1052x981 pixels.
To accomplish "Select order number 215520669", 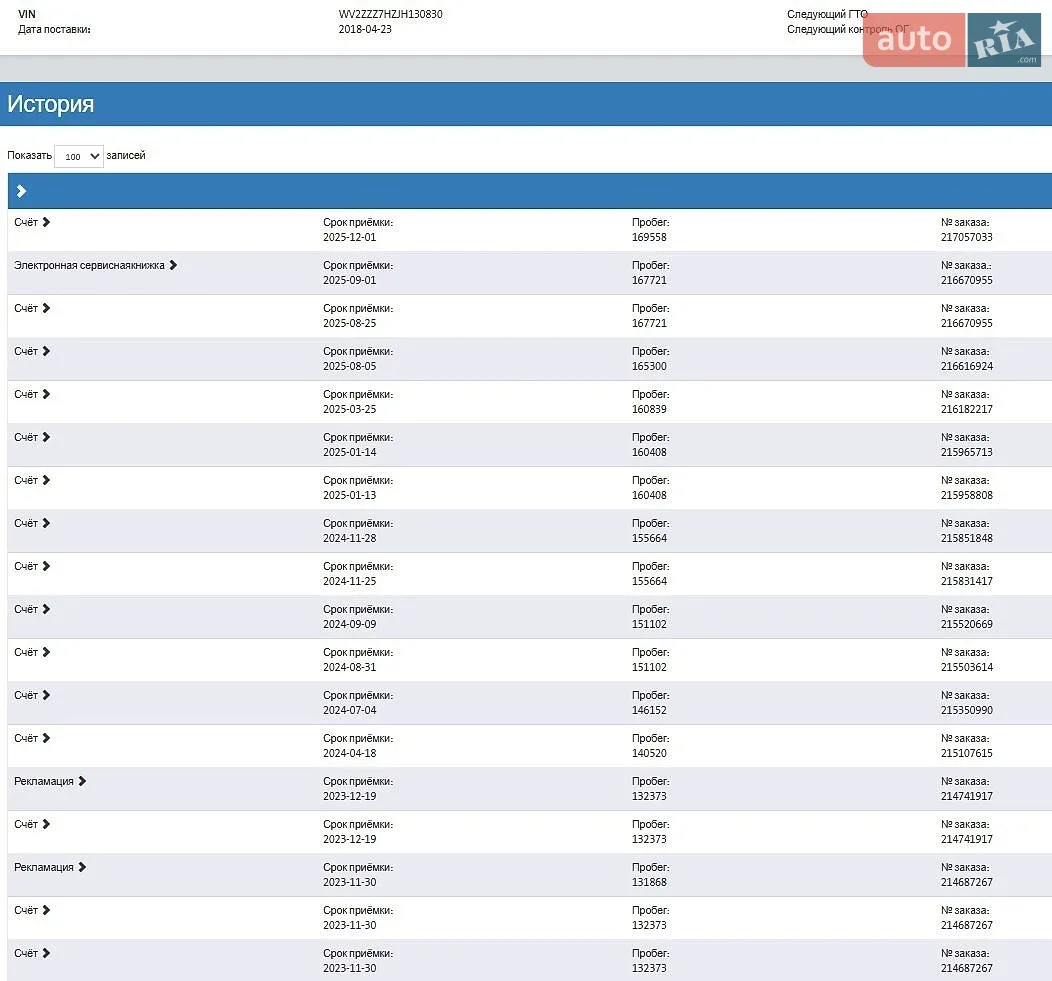I will coord(967,623).
